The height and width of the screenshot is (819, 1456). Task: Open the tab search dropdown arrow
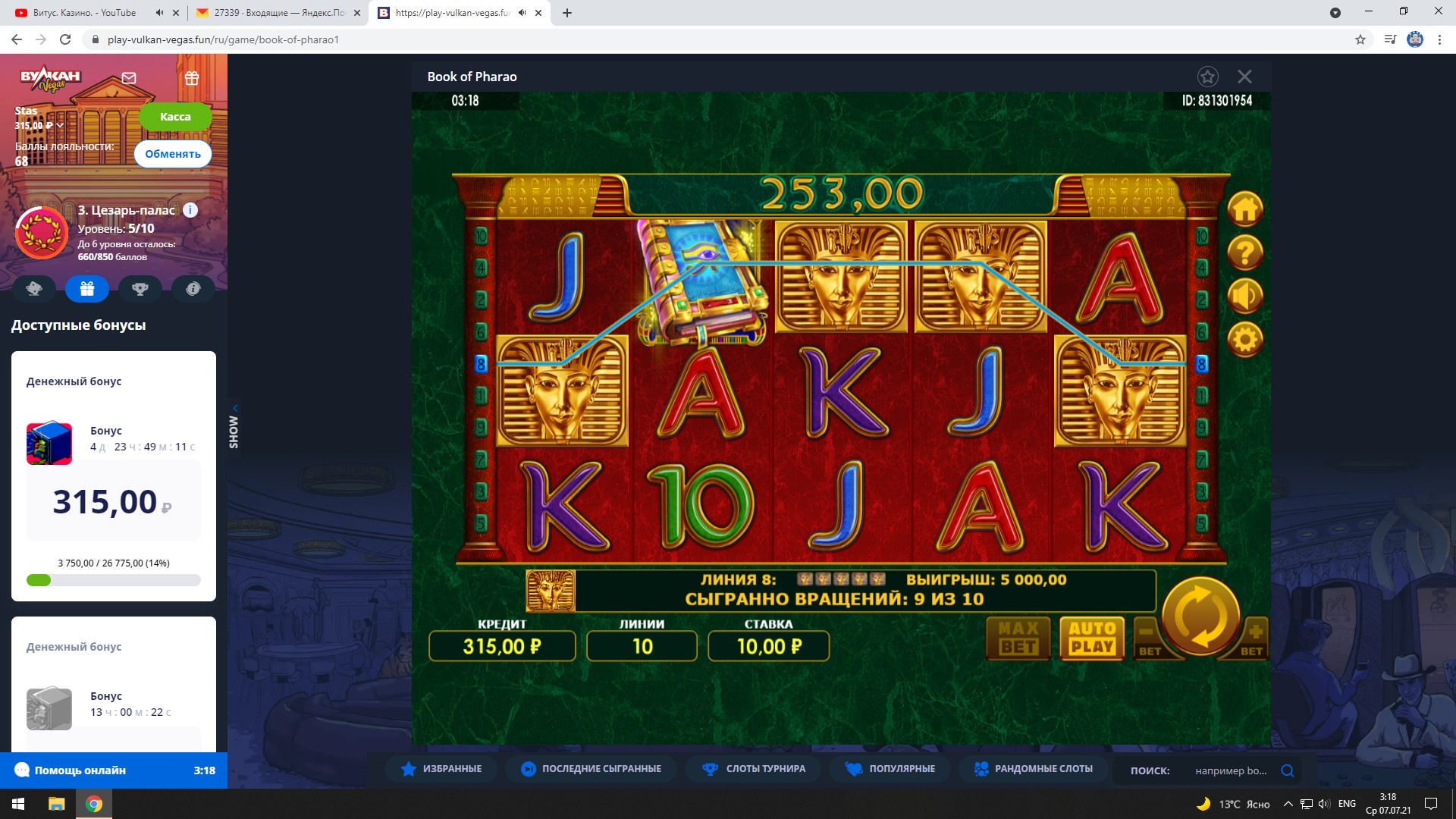coord(1335,13)
